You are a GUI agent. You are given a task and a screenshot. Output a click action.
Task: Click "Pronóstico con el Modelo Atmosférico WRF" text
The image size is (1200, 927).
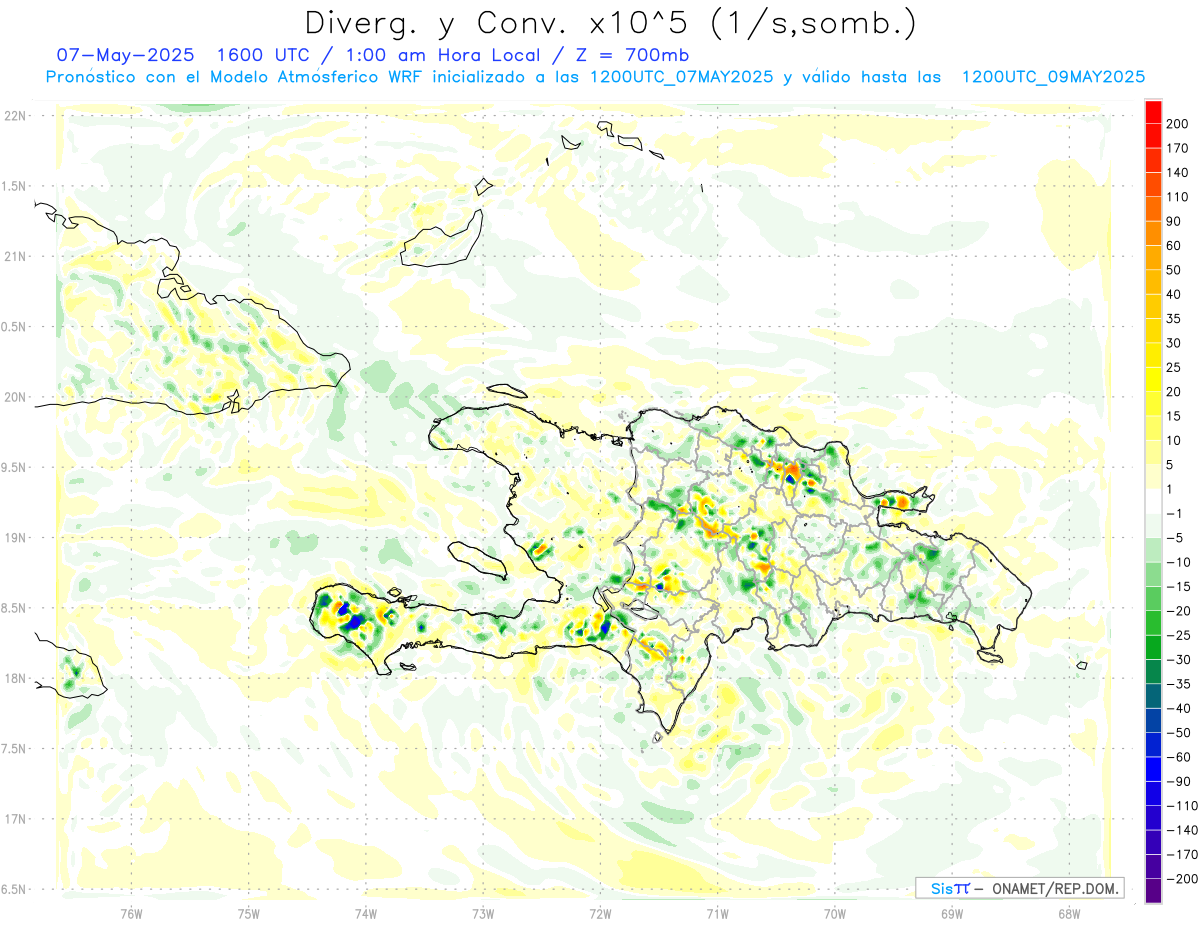234,77
